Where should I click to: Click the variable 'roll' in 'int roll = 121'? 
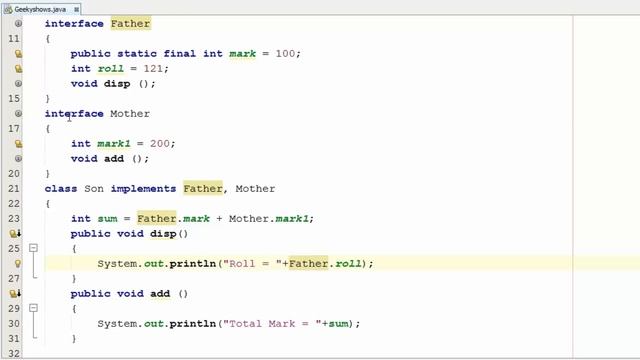click(110, 69)
